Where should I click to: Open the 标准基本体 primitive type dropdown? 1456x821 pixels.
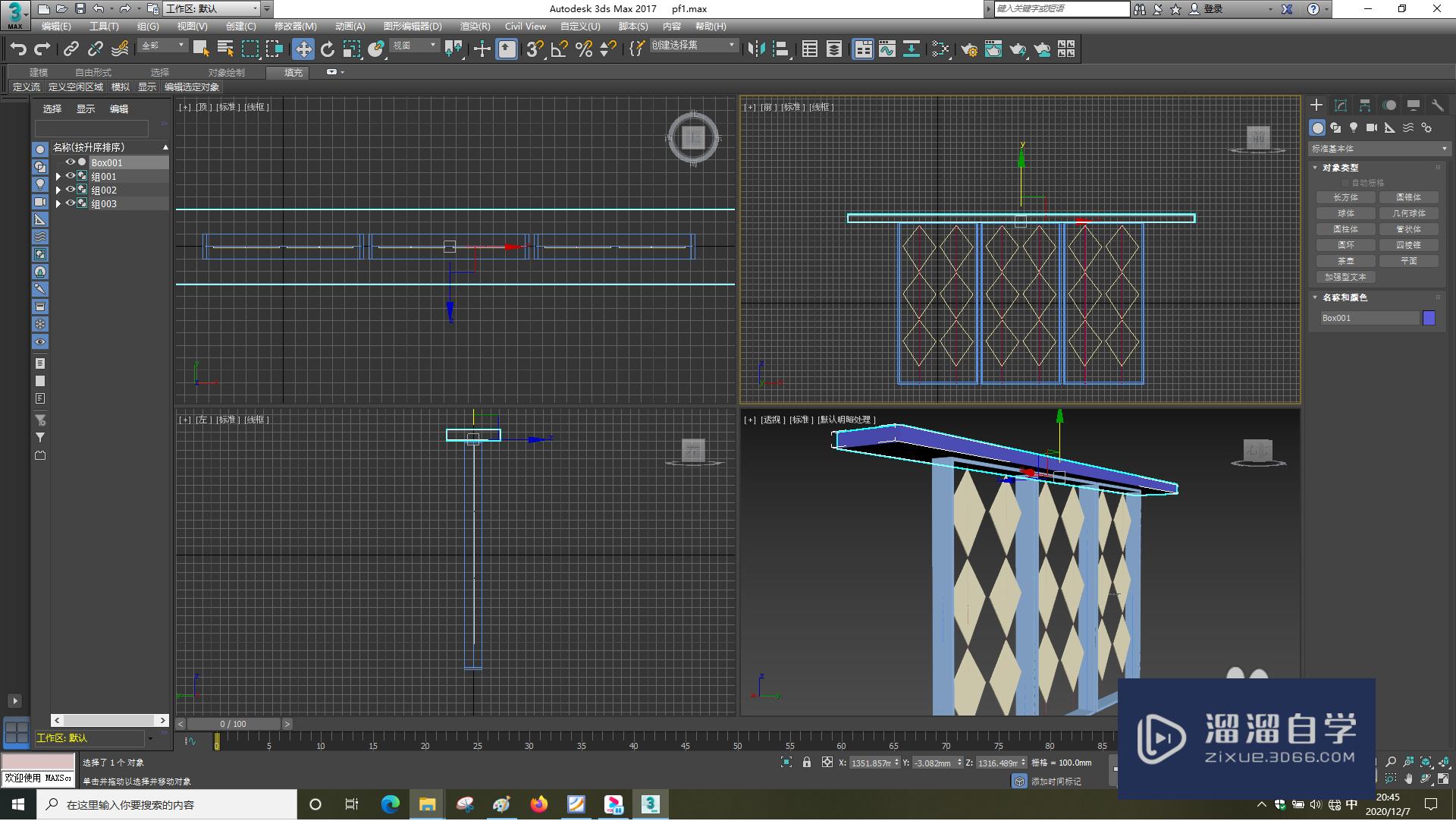click(x=1379, y=149)
